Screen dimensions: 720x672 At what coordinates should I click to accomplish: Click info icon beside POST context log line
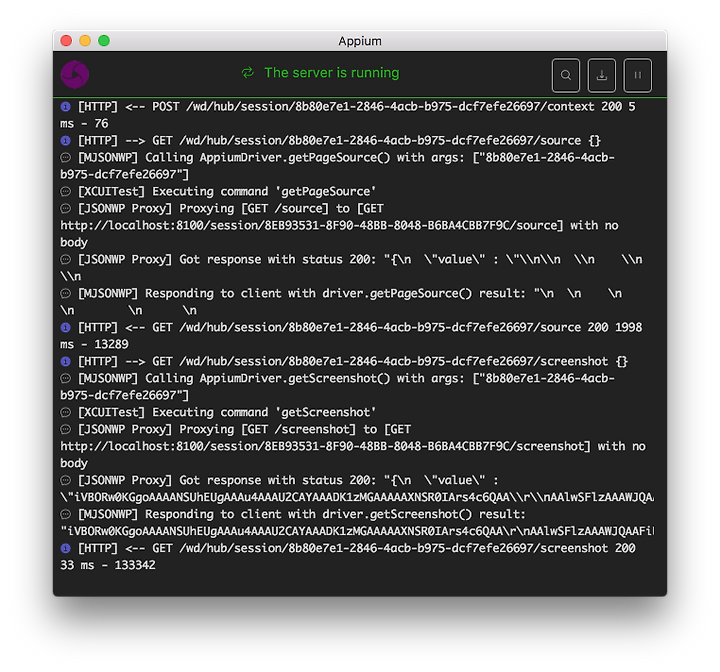66,107
